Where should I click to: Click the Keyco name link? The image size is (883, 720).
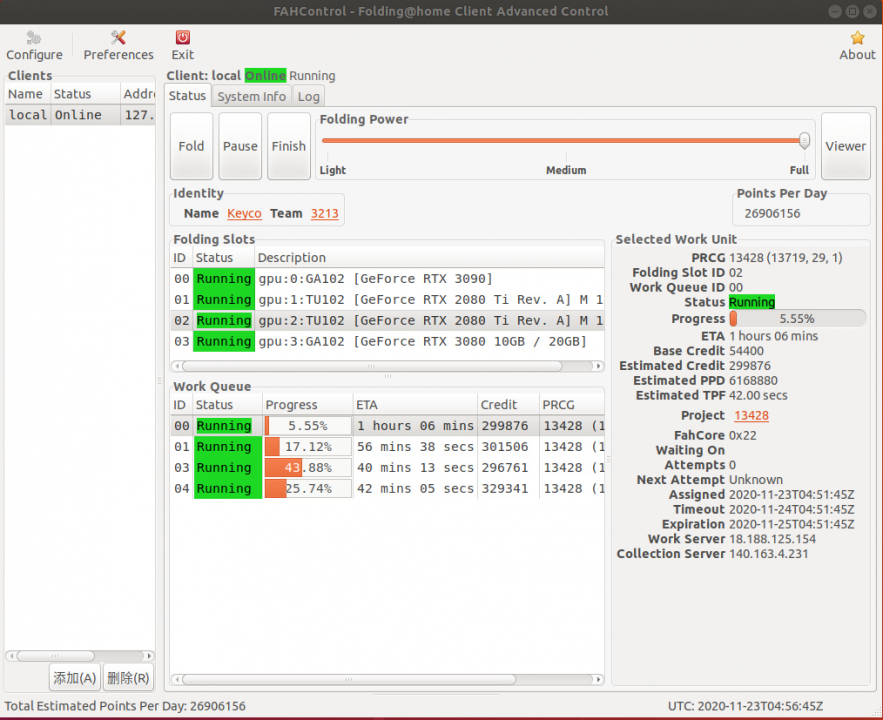point(244,213)
